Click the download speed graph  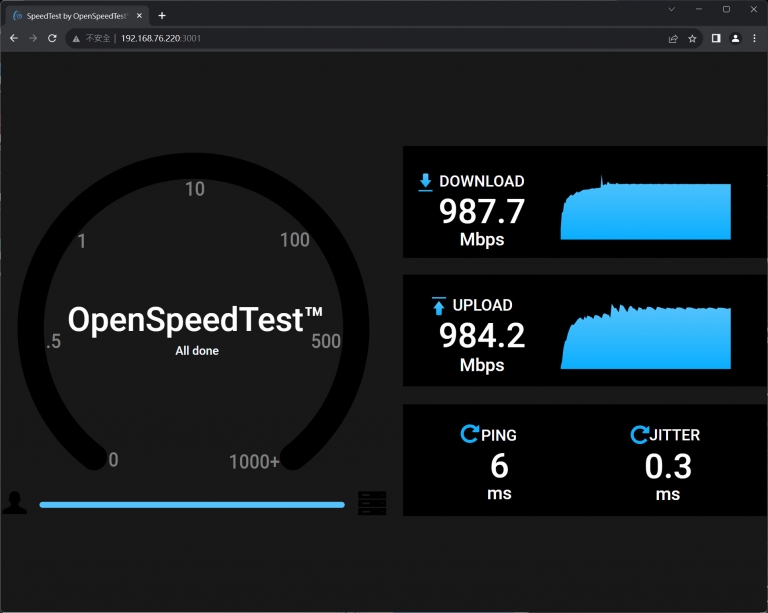[x=646, y=208]
